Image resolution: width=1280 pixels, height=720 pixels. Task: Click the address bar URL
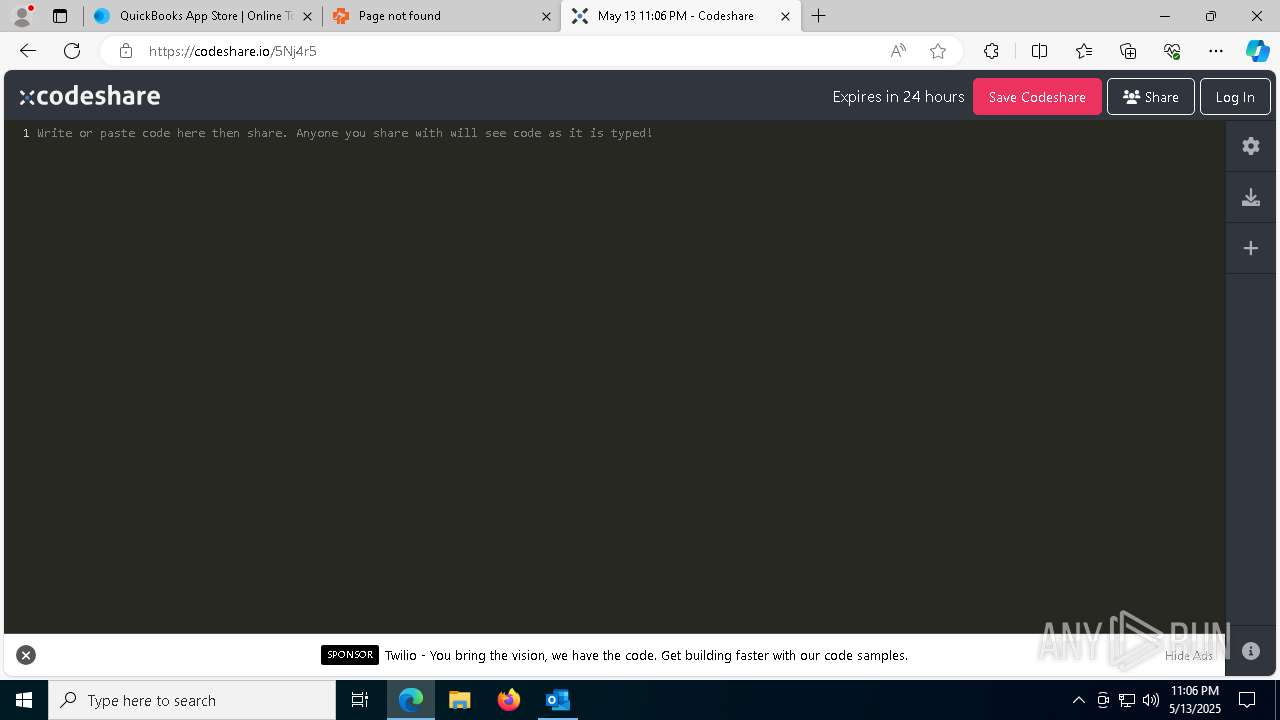point(233,51)
